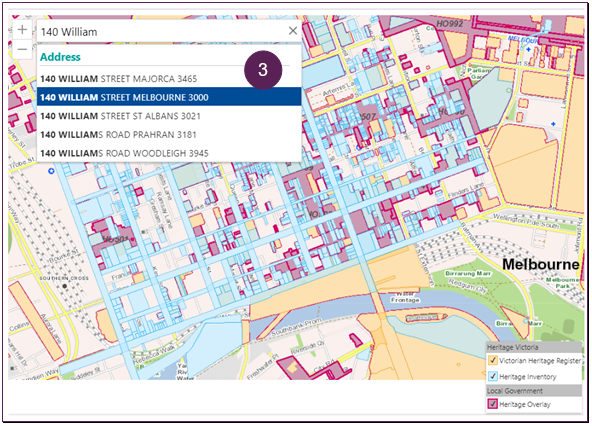The height and width of the screenshot is (426, 592).
Task: Click the Birrarung Marr park label
Action: click(468, 273)
